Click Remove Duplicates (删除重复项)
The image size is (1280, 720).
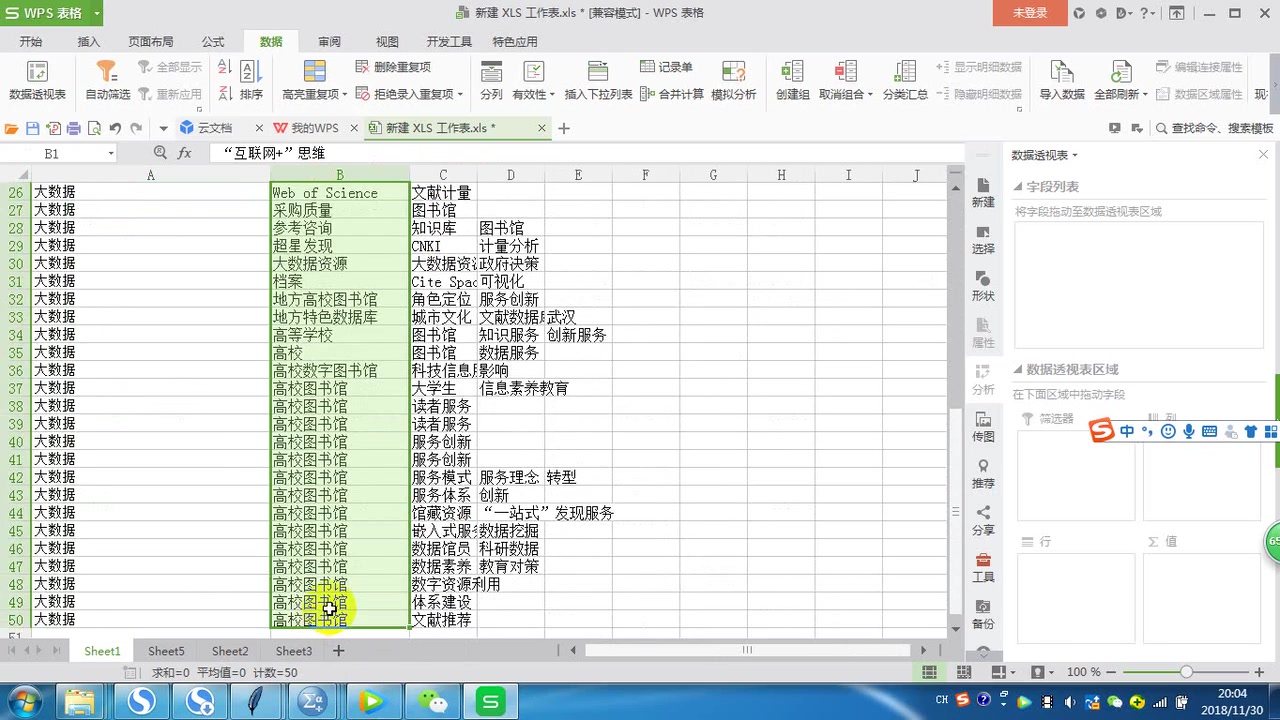pos(394,67)
